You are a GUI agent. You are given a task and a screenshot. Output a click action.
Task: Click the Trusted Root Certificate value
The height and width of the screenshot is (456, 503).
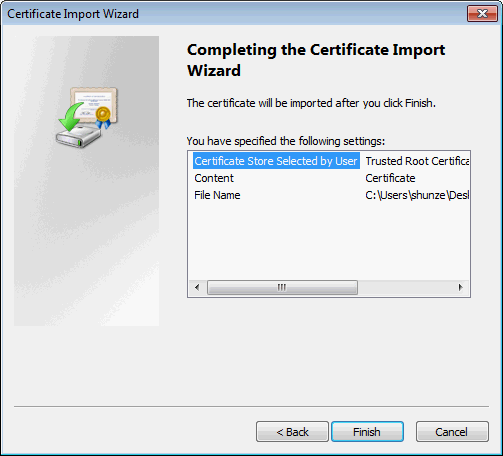(x=417, y=161)
